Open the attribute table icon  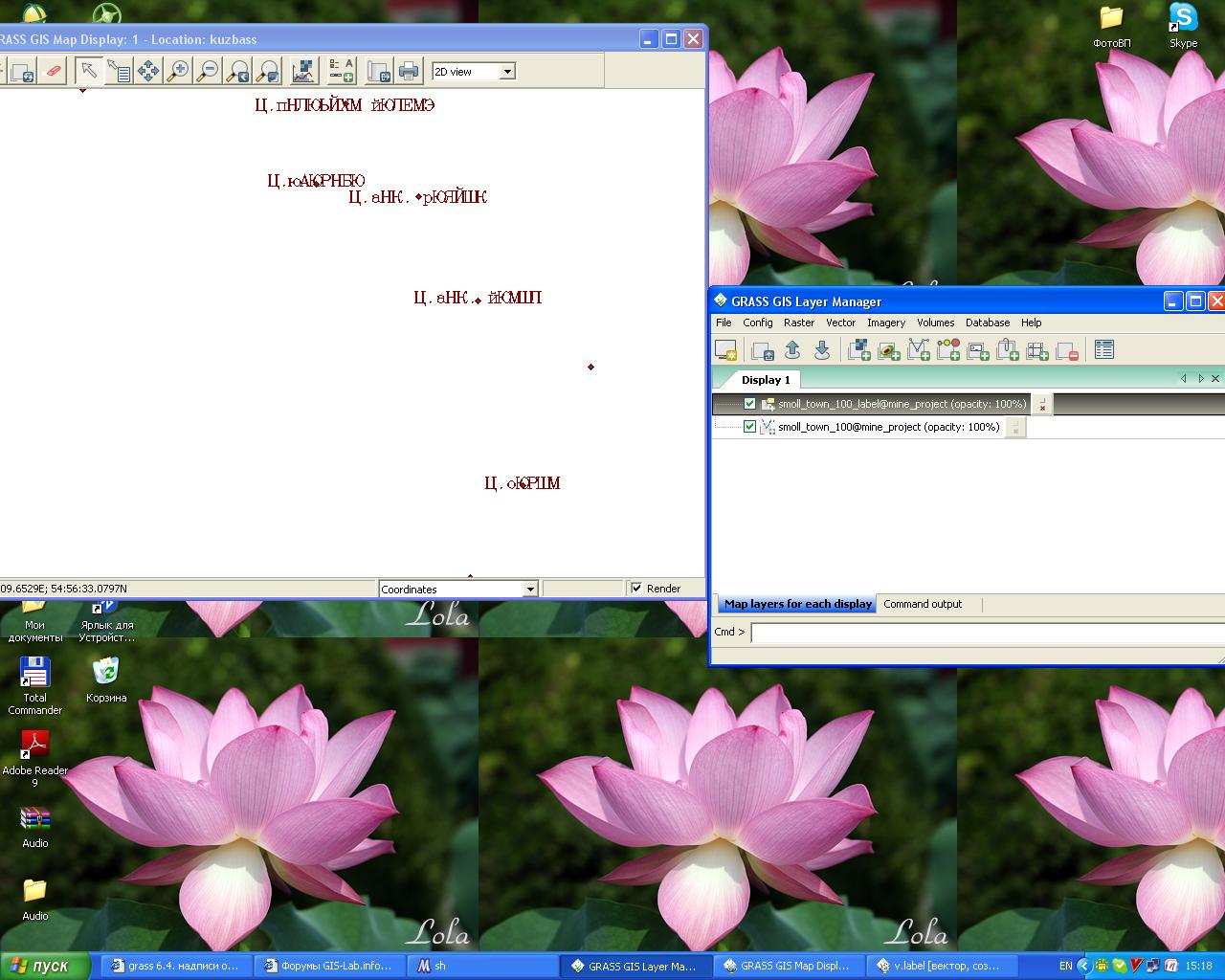(1104, 350)
